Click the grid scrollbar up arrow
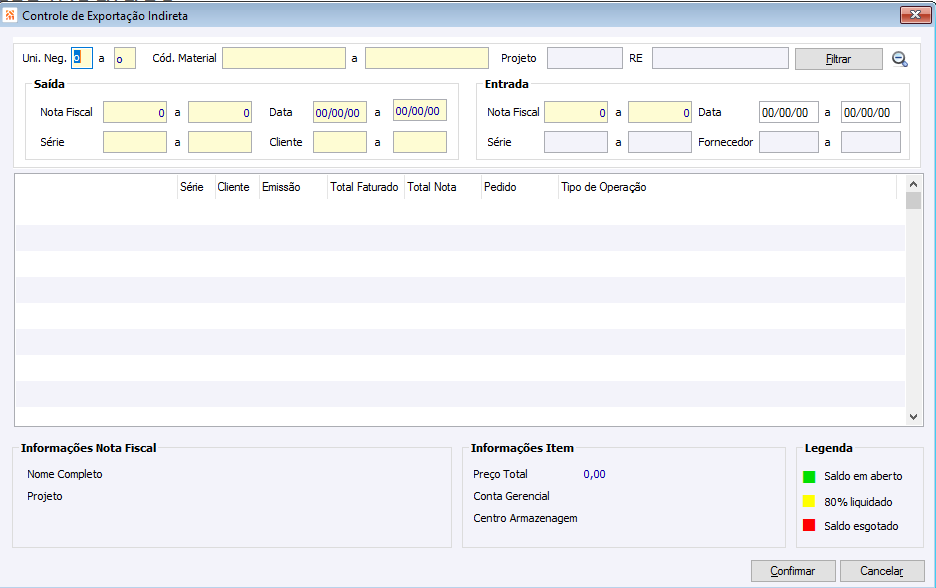The width and height of the screenshot is (936, 588). coord(913,183)
